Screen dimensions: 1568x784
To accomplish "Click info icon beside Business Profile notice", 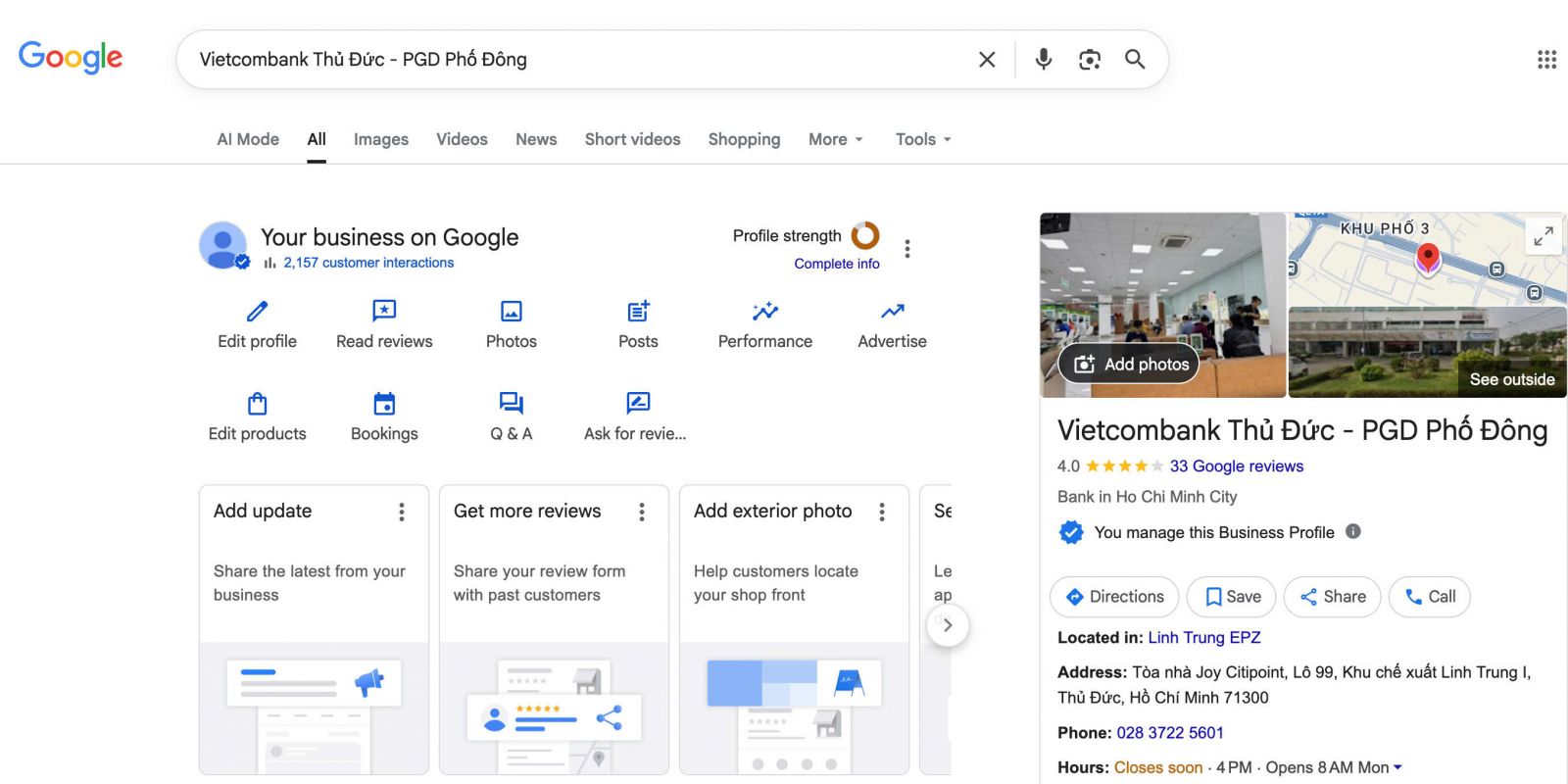I will click(1353, 531).
